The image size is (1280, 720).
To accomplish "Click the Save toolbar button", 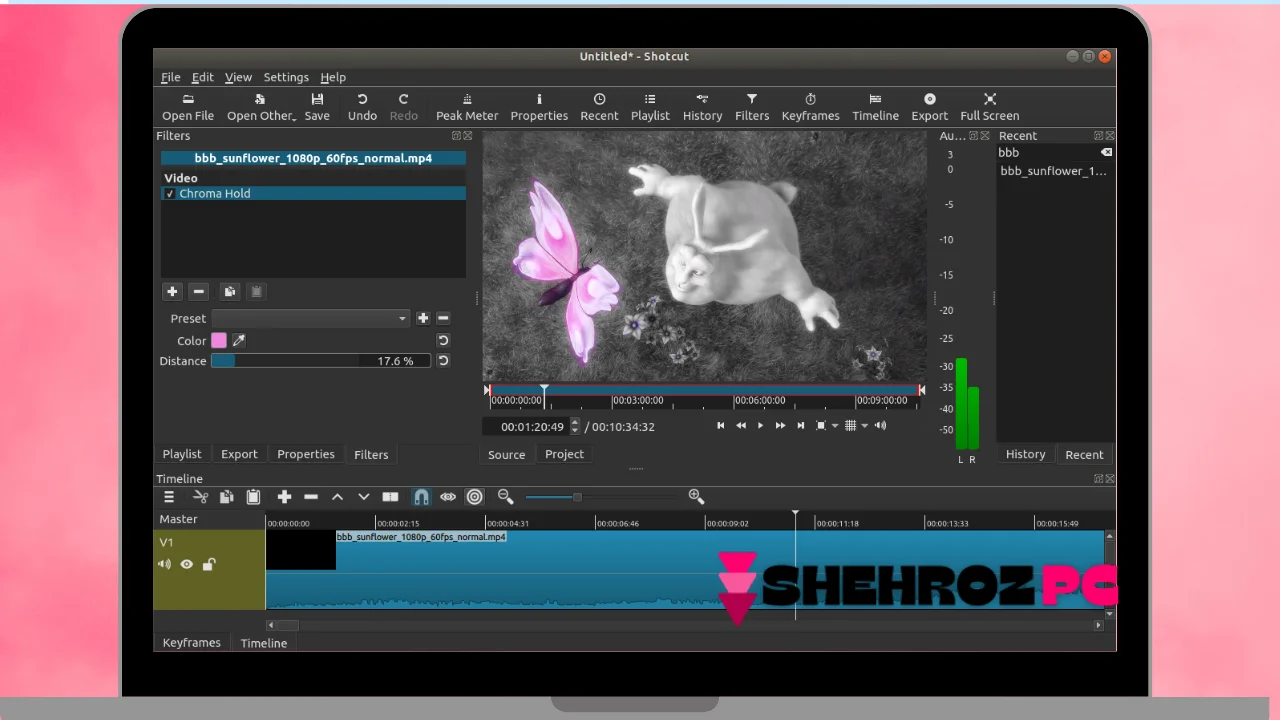I will (317, 106).
